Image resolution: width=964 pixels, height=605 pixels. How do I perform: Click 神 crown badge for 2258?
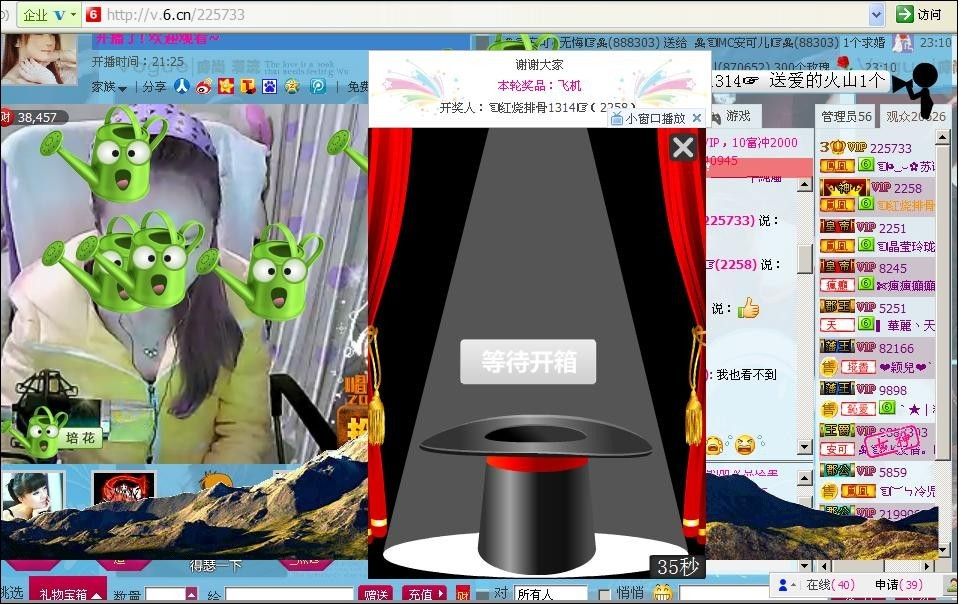click(x=844, y=187)
